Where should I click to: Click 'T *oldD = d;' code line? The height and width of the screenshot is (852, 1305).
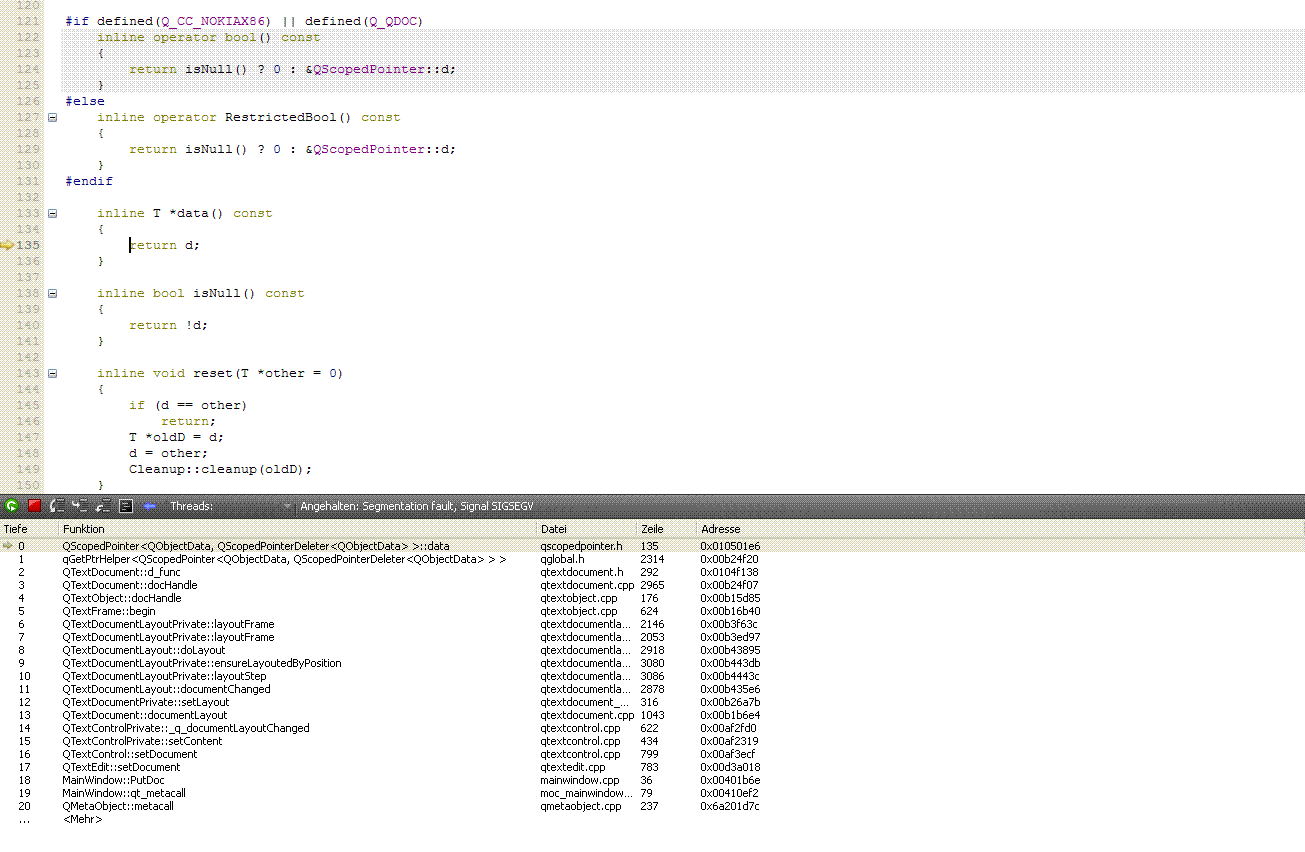[x=177, y=437]
